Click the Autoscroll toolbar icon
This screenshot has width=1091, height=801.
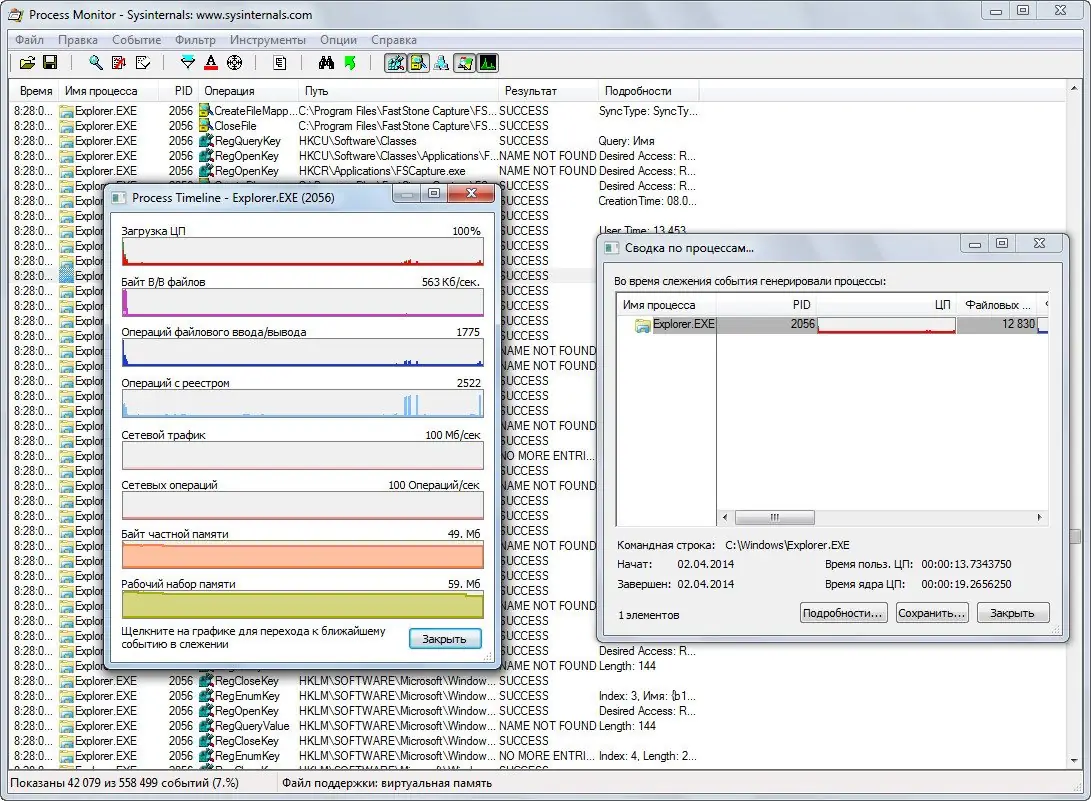[x=119, y=63]
